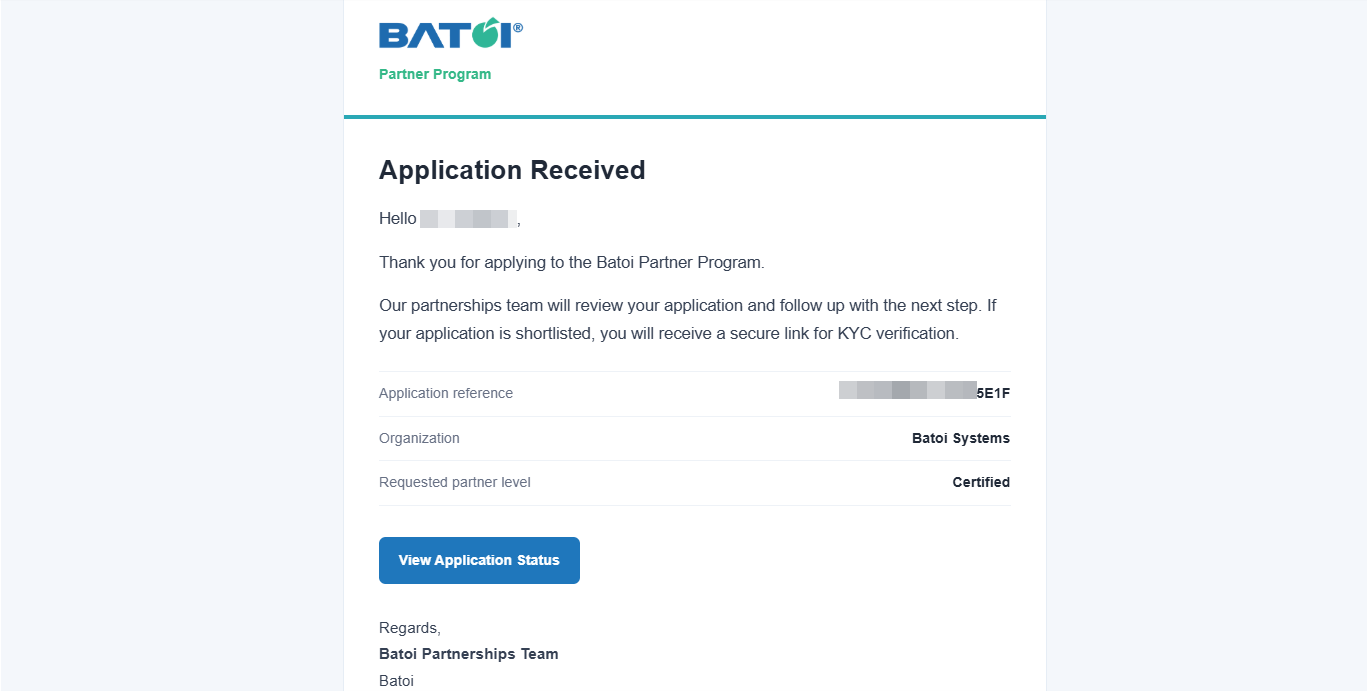Viewport: 1367px width, 691px height.
Task: Select the Organization row label
Action: [419, 438]
